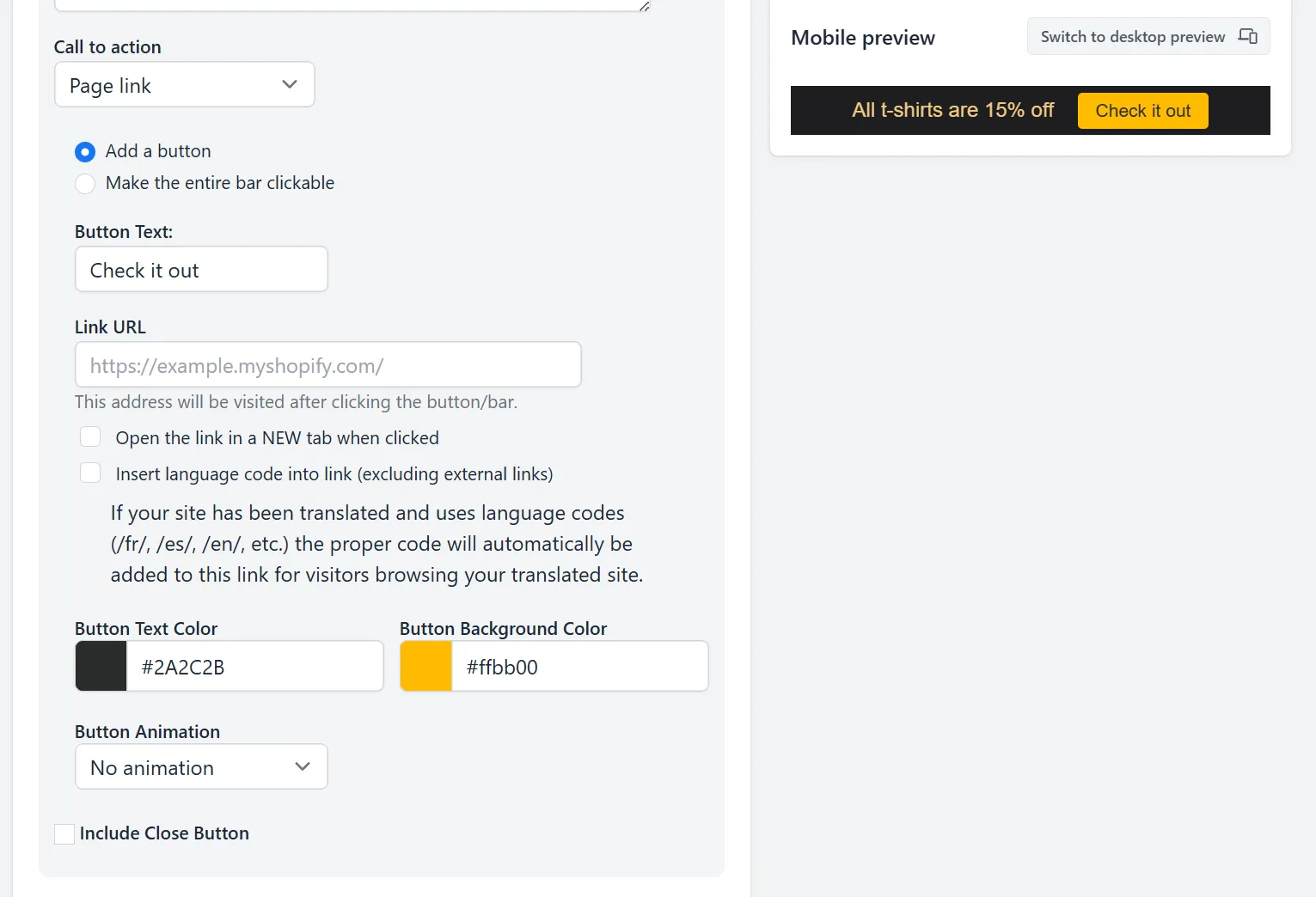Focus the Link URL input field
1316x897 pixels.
328,364
